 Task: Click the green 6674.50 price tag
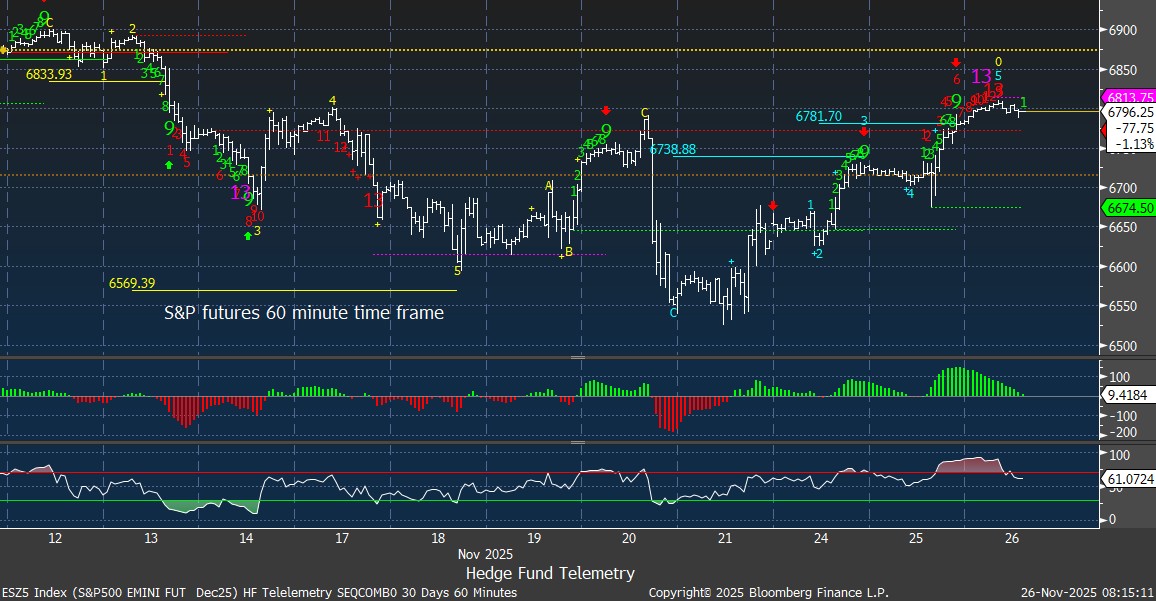tap(1128, 207)
